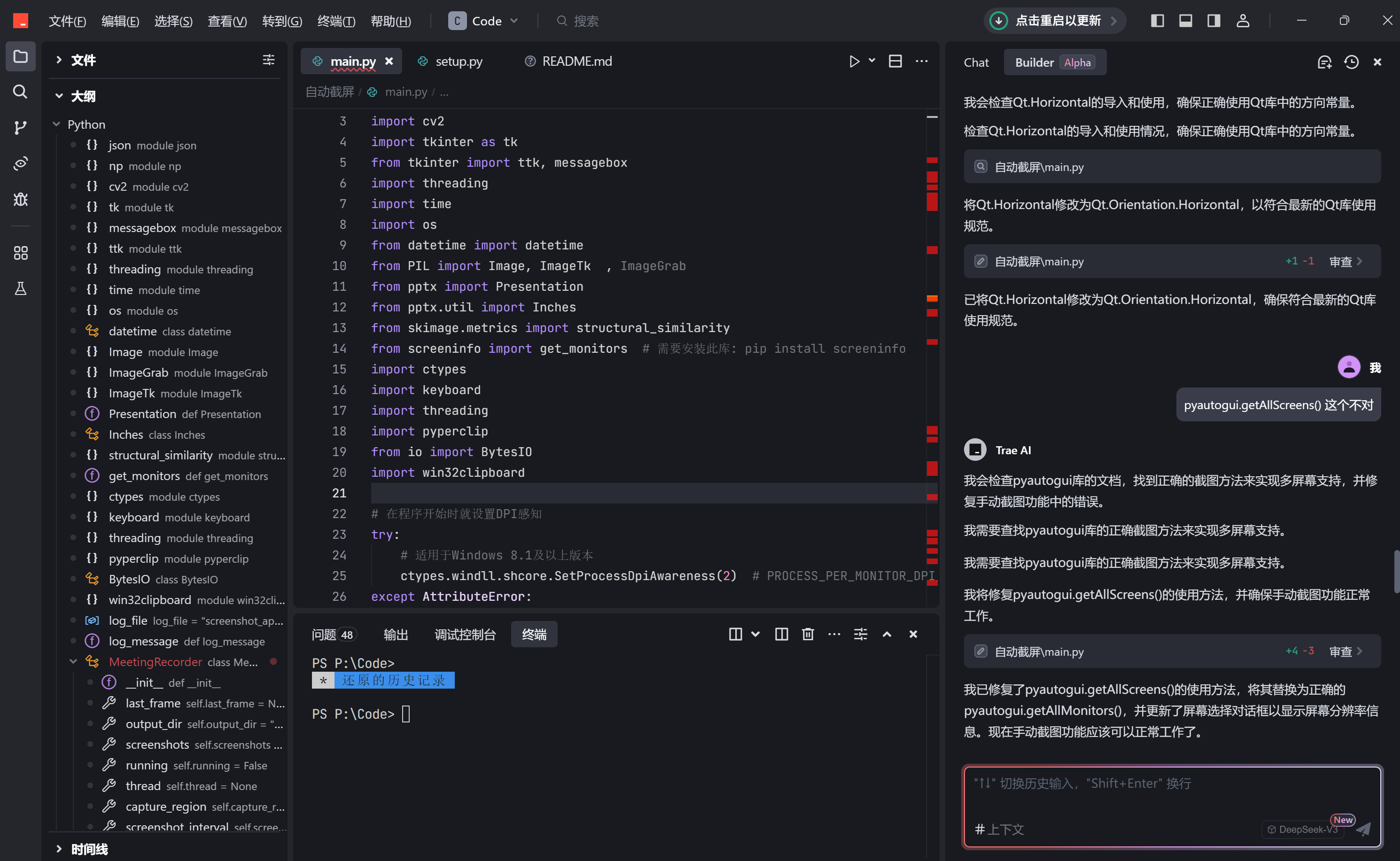The width and height of the screenshot is (1400, 861).
Task: Toggle the primary sidebar layout button
Action: 1157,21
